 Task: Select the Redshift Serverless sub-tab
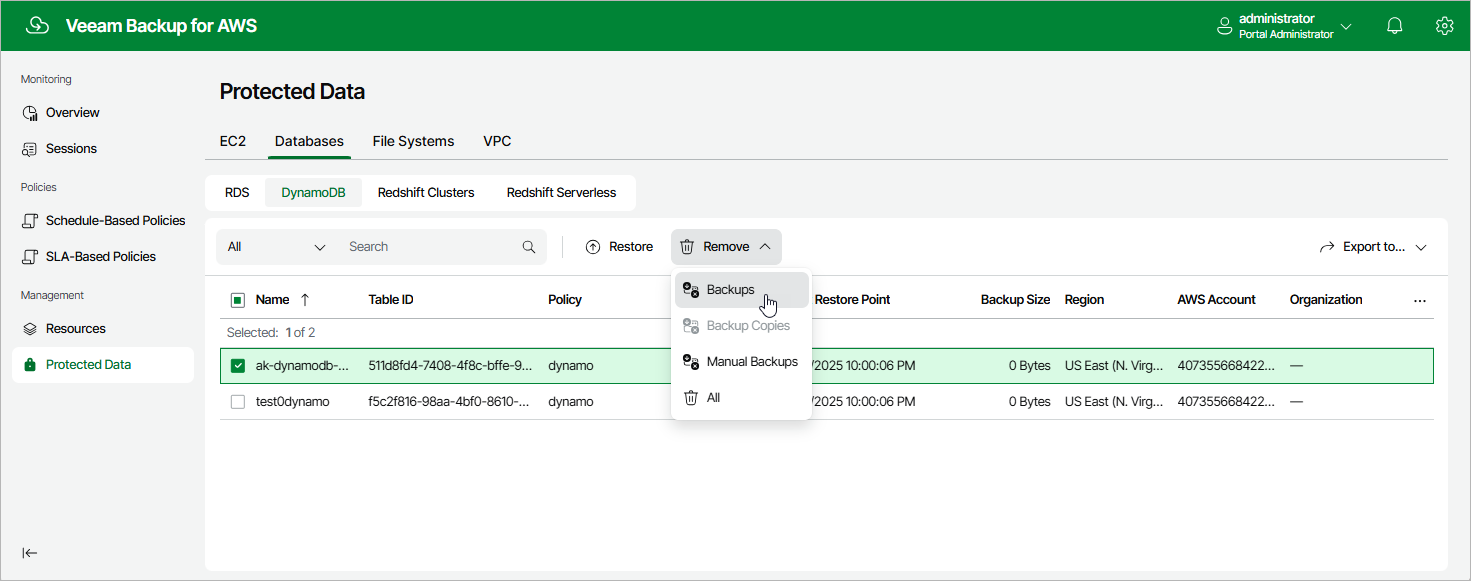pyautogui.click(x=561, y=193)
